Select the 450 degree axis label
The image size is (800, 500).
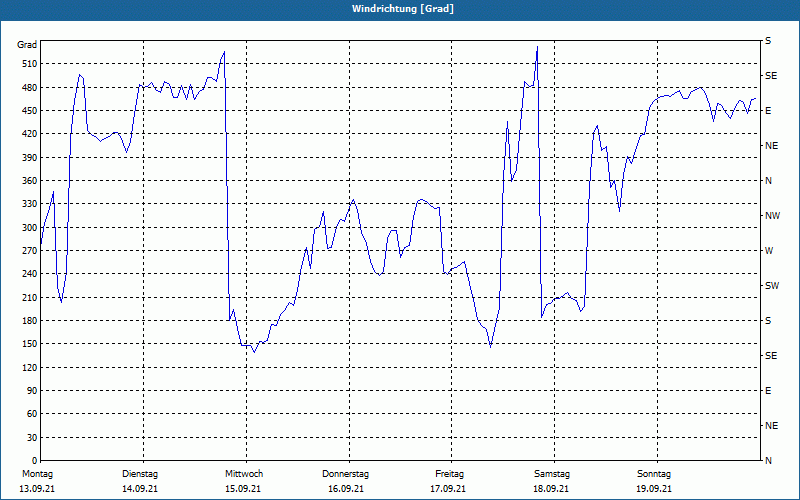click(30, 111)
